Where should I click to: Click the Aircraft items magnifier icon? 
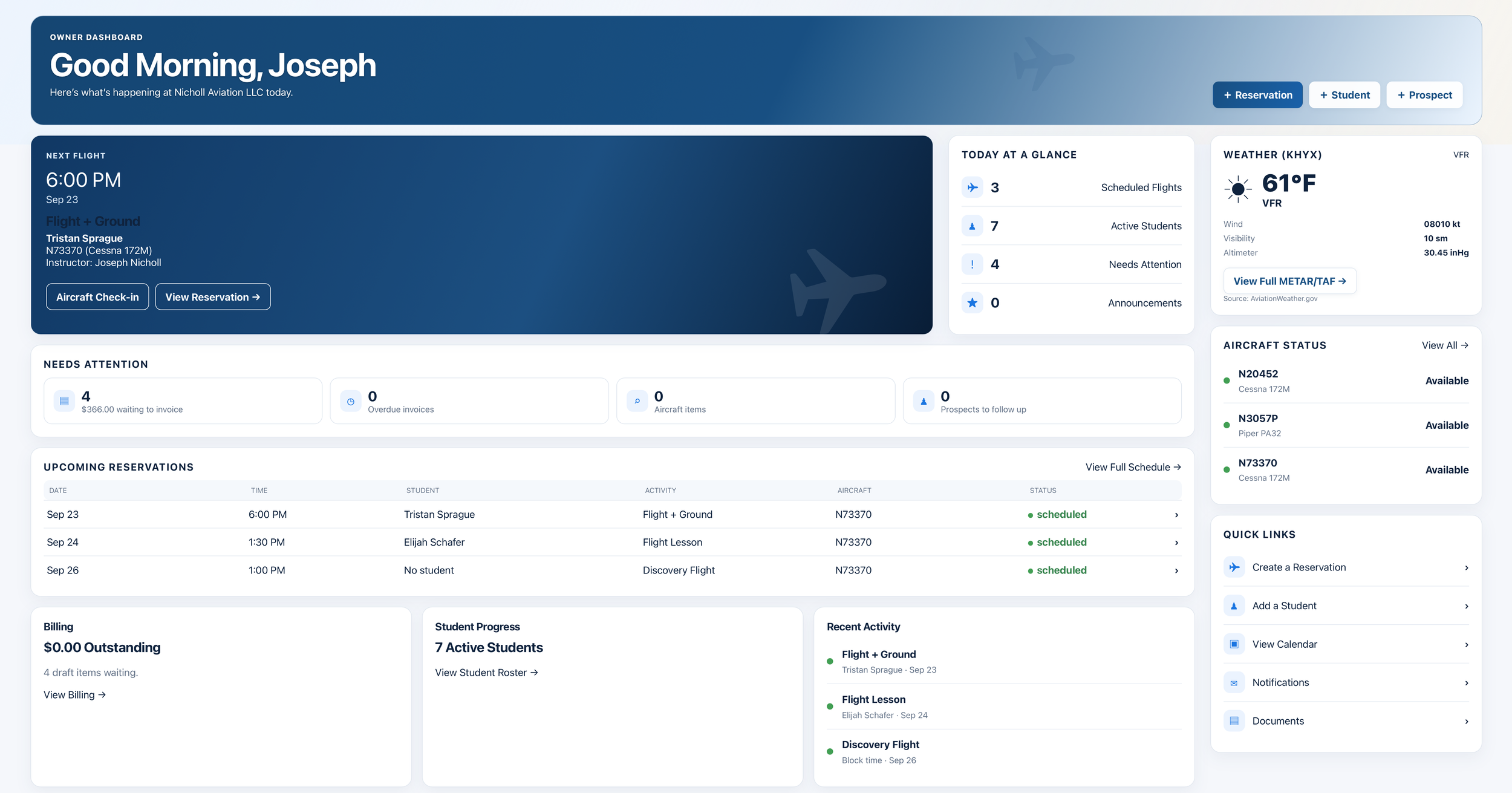pyautogui.click(x=637, y=401)
